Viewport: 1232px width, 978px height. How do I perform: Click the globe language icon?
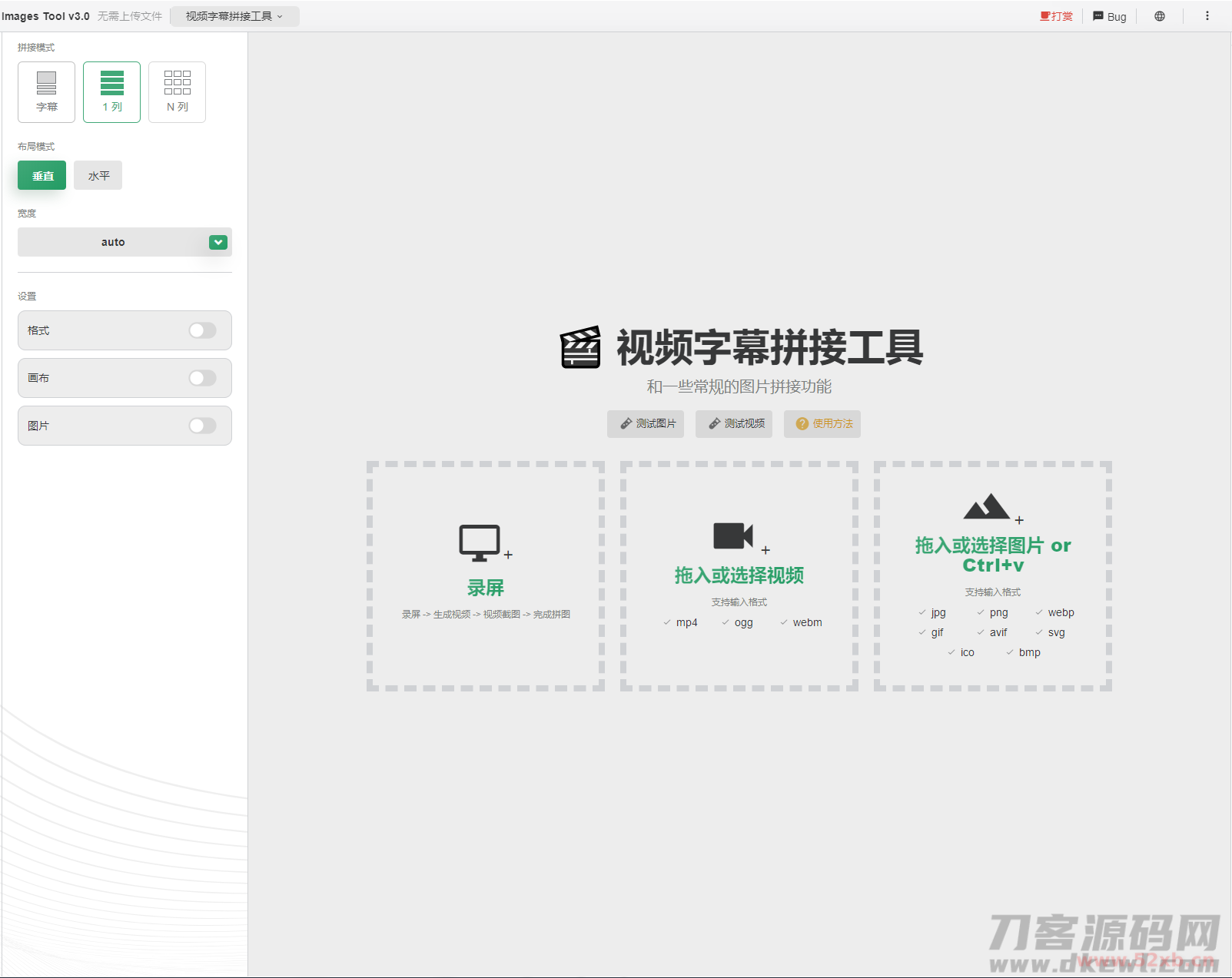tap(1159, 16)
